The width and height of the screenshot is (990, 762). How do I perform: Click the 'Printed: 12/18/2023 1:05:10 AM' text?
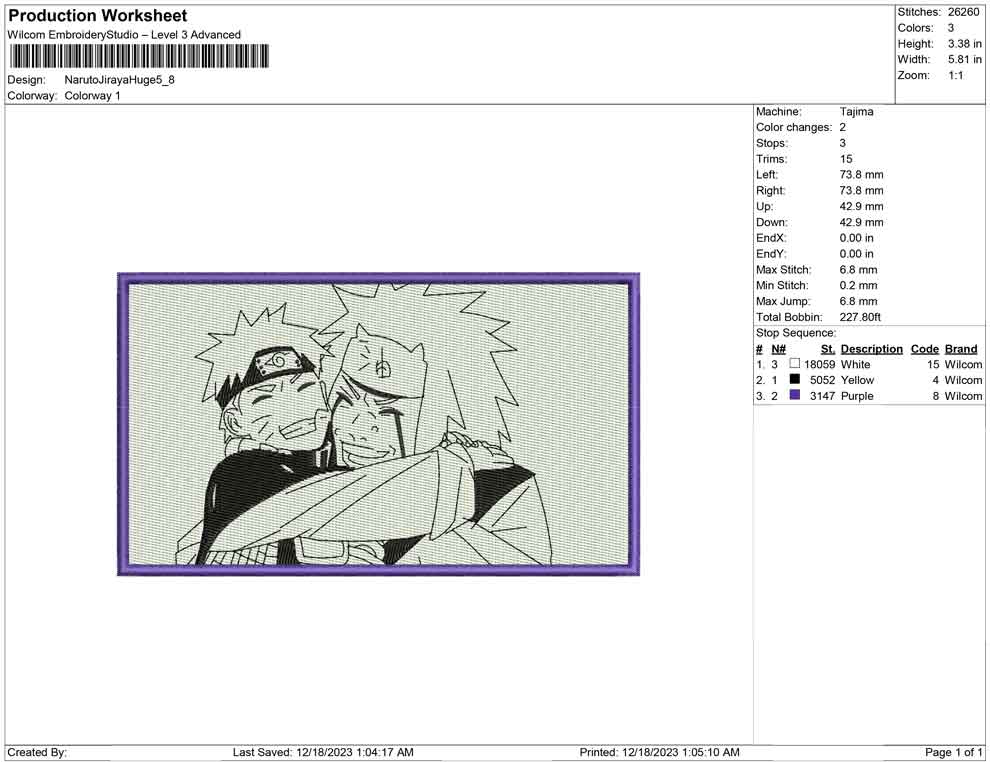pos(659,753)
